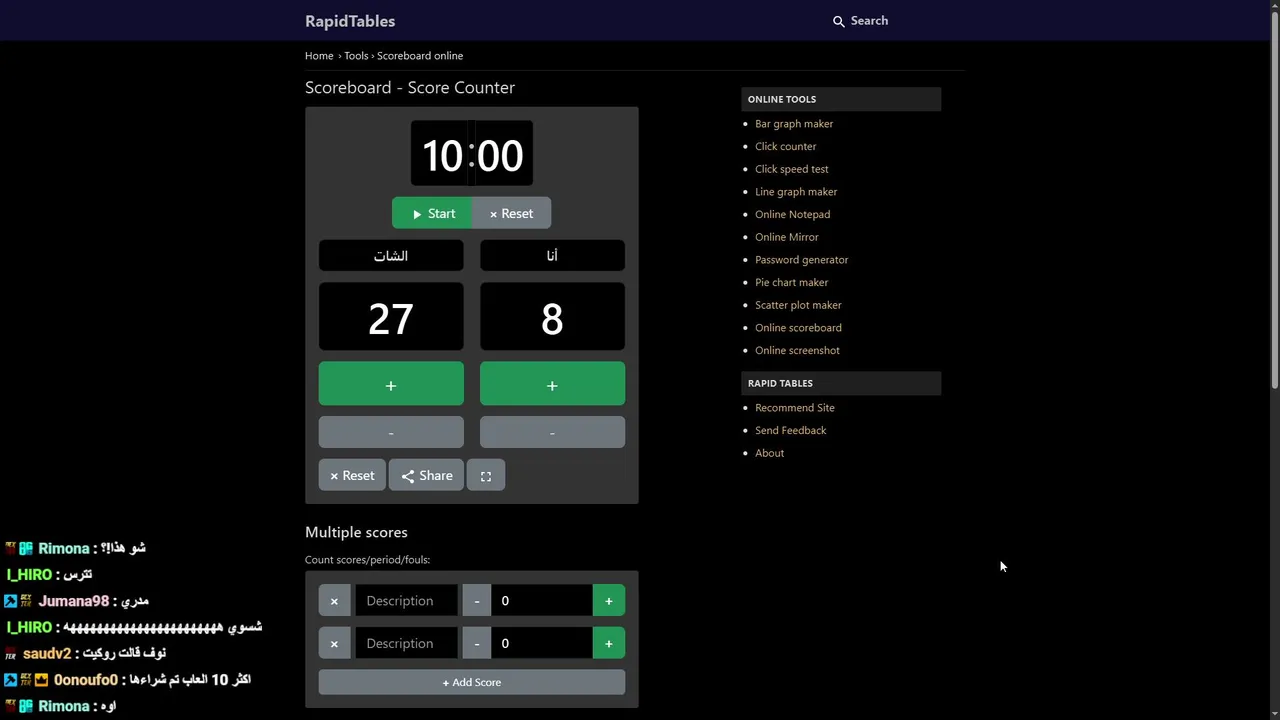The height and width of the screenshot is (720, 1280).
Task: Add a new score row
Action: click(472, 682)
